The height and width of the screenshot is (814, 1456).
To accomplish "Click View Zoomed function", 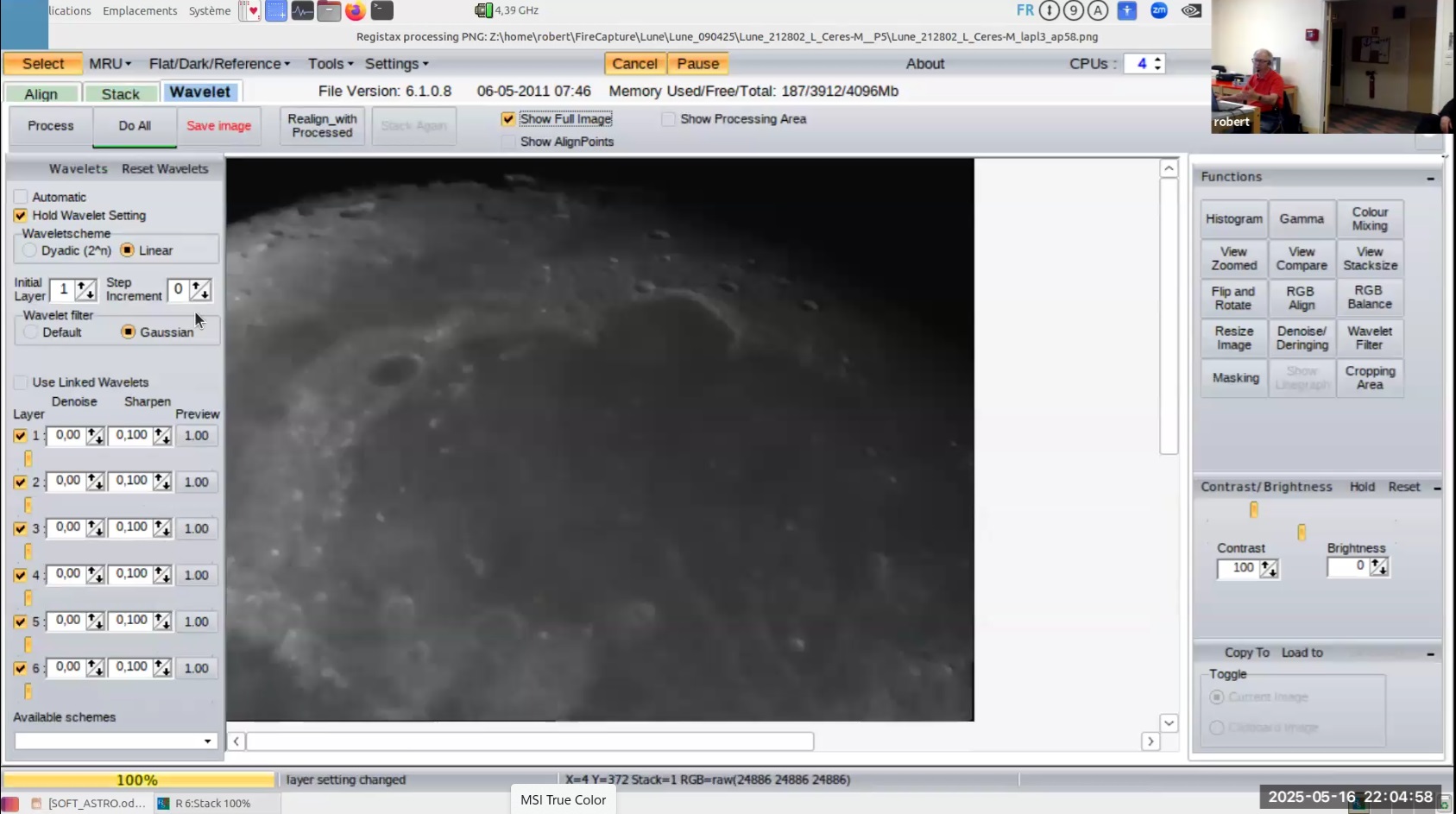I will [1233, 259].
